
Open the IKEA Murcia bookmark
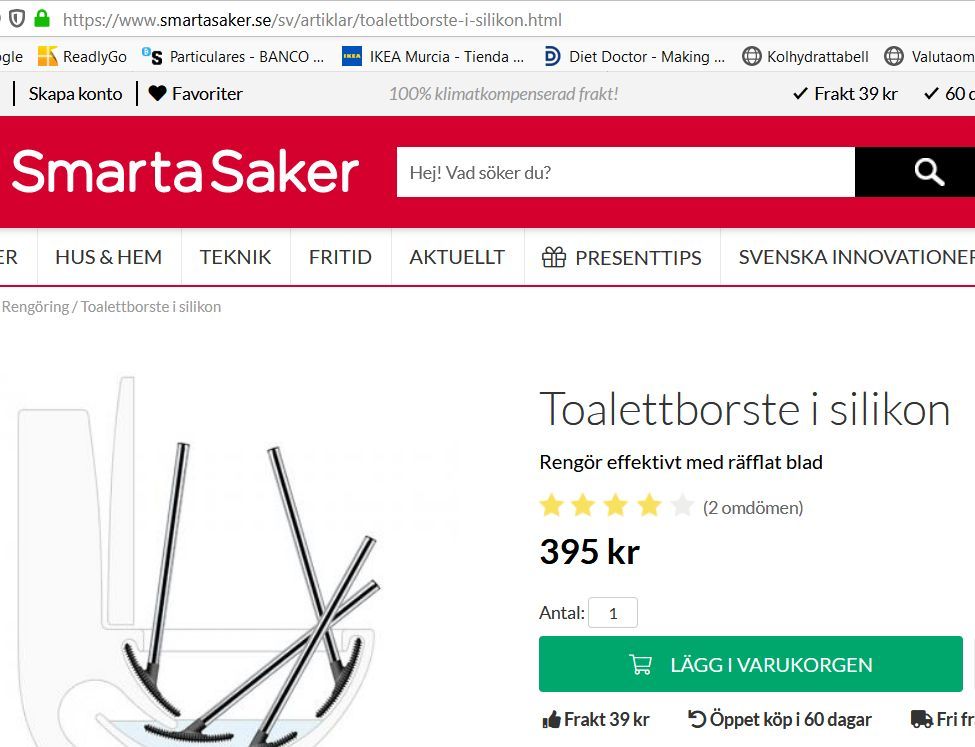pos(433,57)
